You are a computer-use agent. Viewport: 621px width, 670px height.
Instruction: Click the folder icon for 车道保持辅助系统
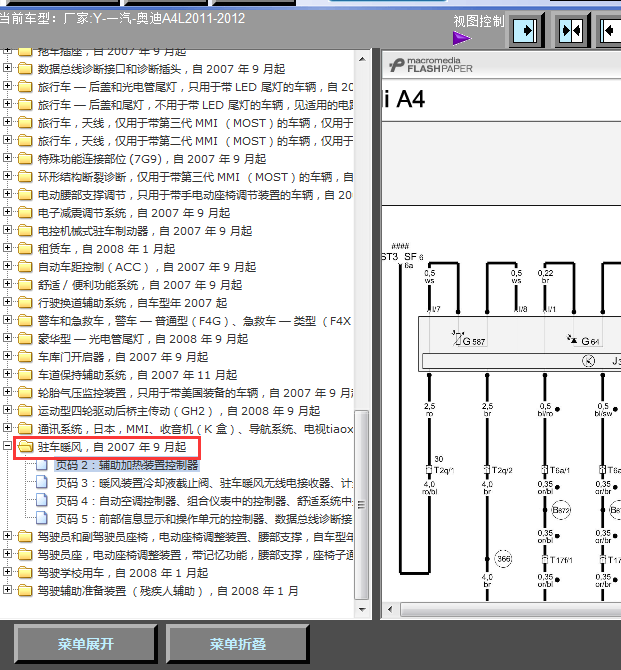pos(25,375)
